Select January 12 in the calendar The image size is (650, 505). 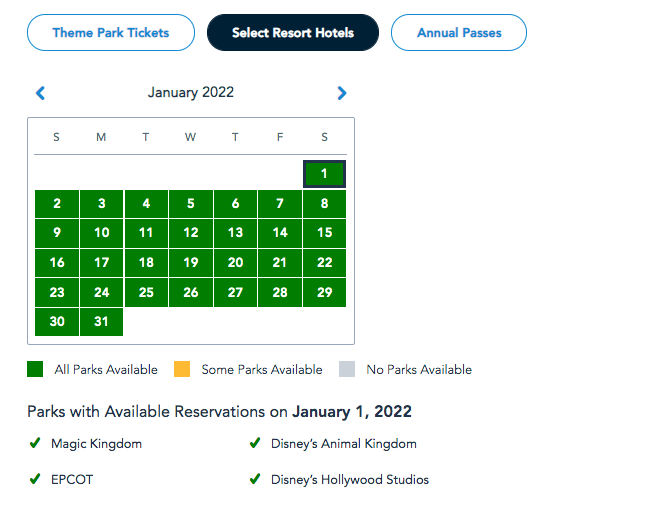point(190,233)
